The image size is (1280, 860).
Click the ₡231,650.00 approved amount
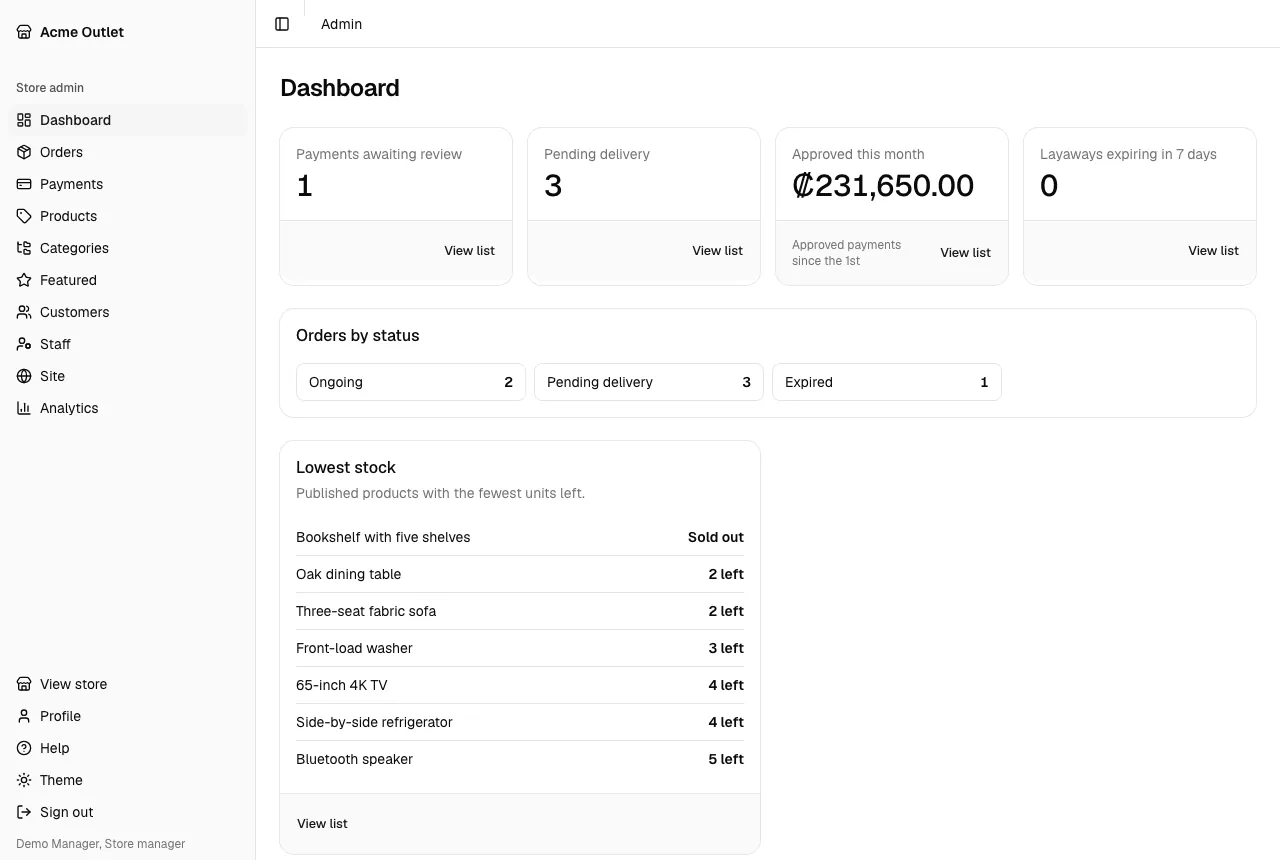tap(883, 186)
